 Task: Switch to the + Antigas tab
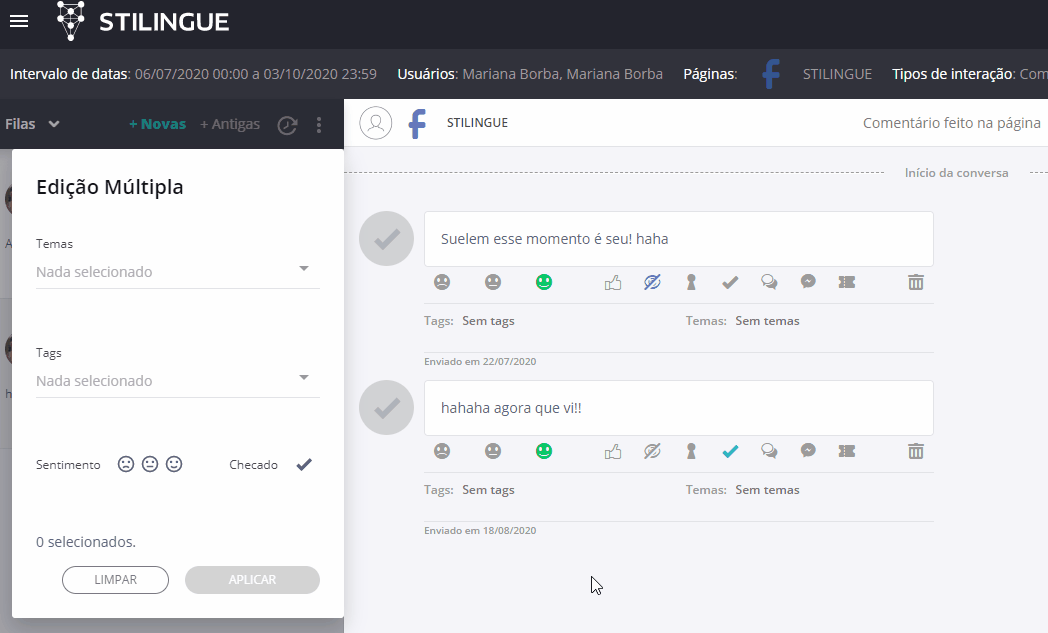pyautogui.click(x=230, y=124)
